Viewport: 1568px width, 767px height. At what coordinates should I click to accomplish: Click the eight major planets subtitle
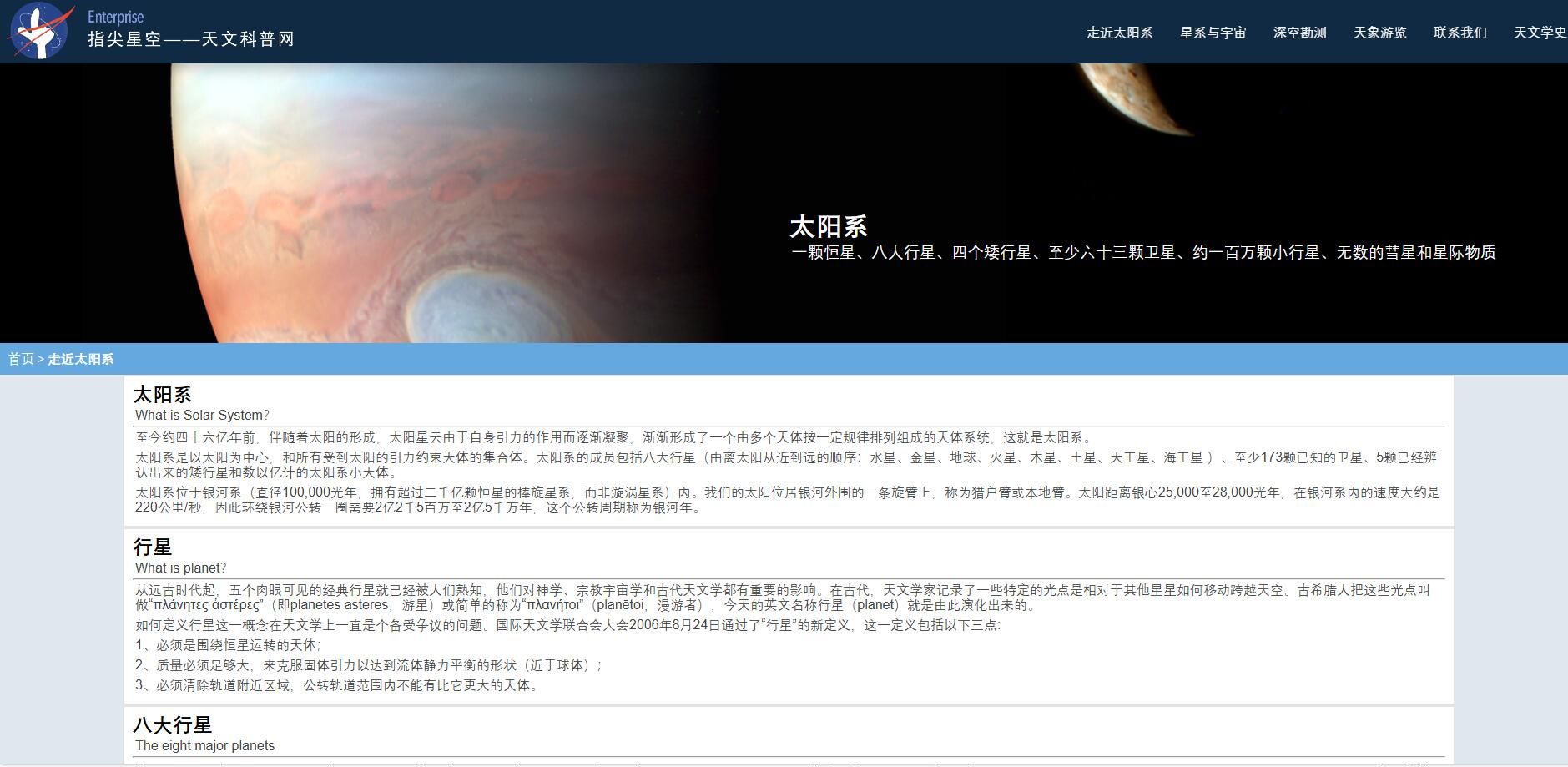point(204,745)
